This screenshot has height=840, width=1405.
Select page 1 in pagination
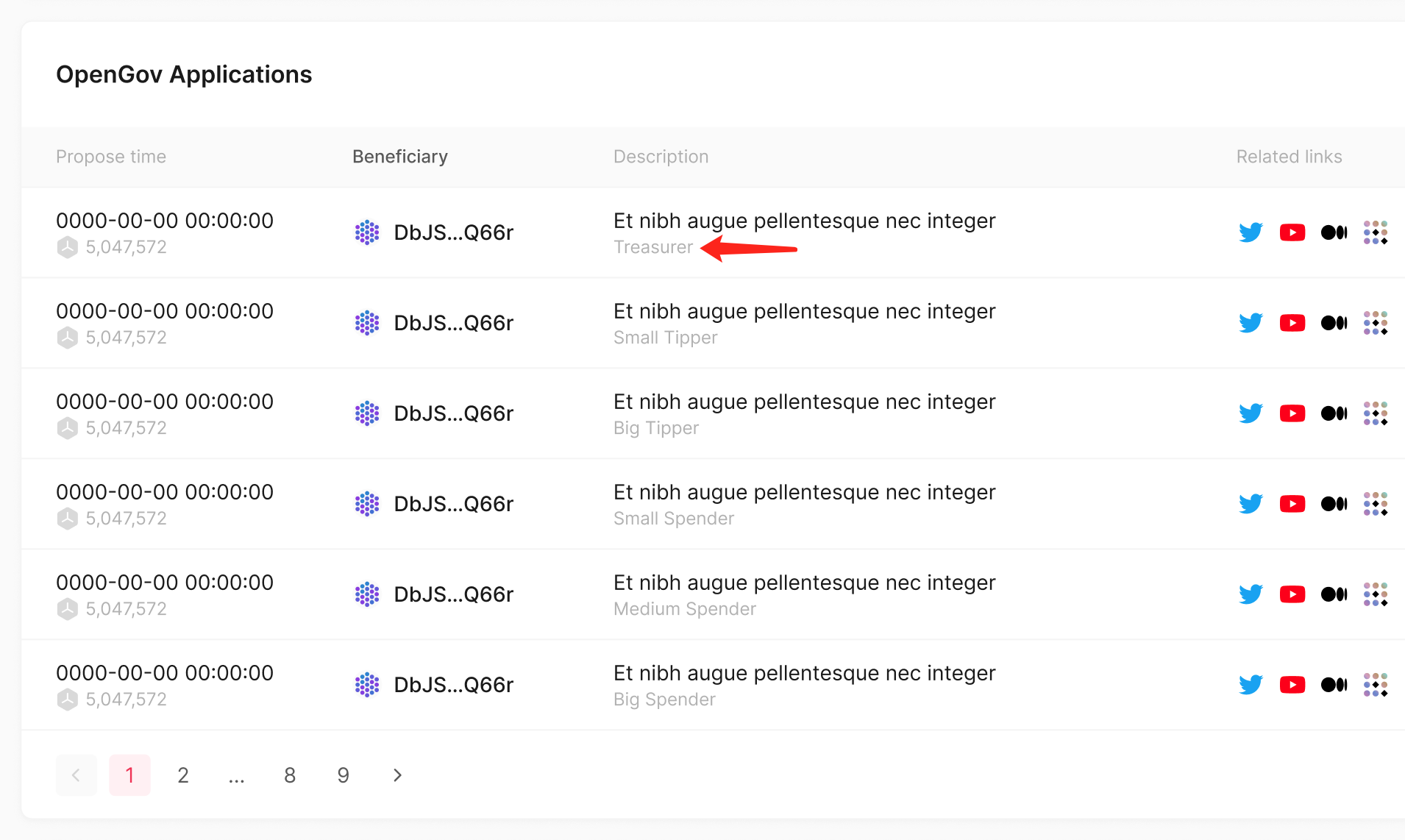point(129,775)
